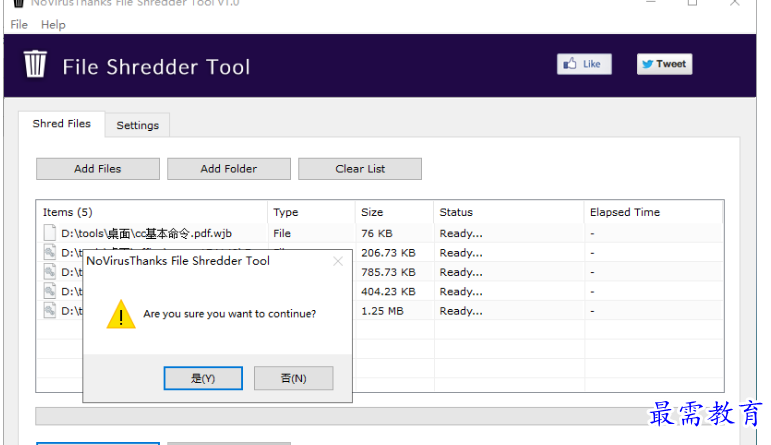The width and height of the screenshot is (771, 445).
Task: Confirm with the 是(Y) button
Action: click(203, 378)
